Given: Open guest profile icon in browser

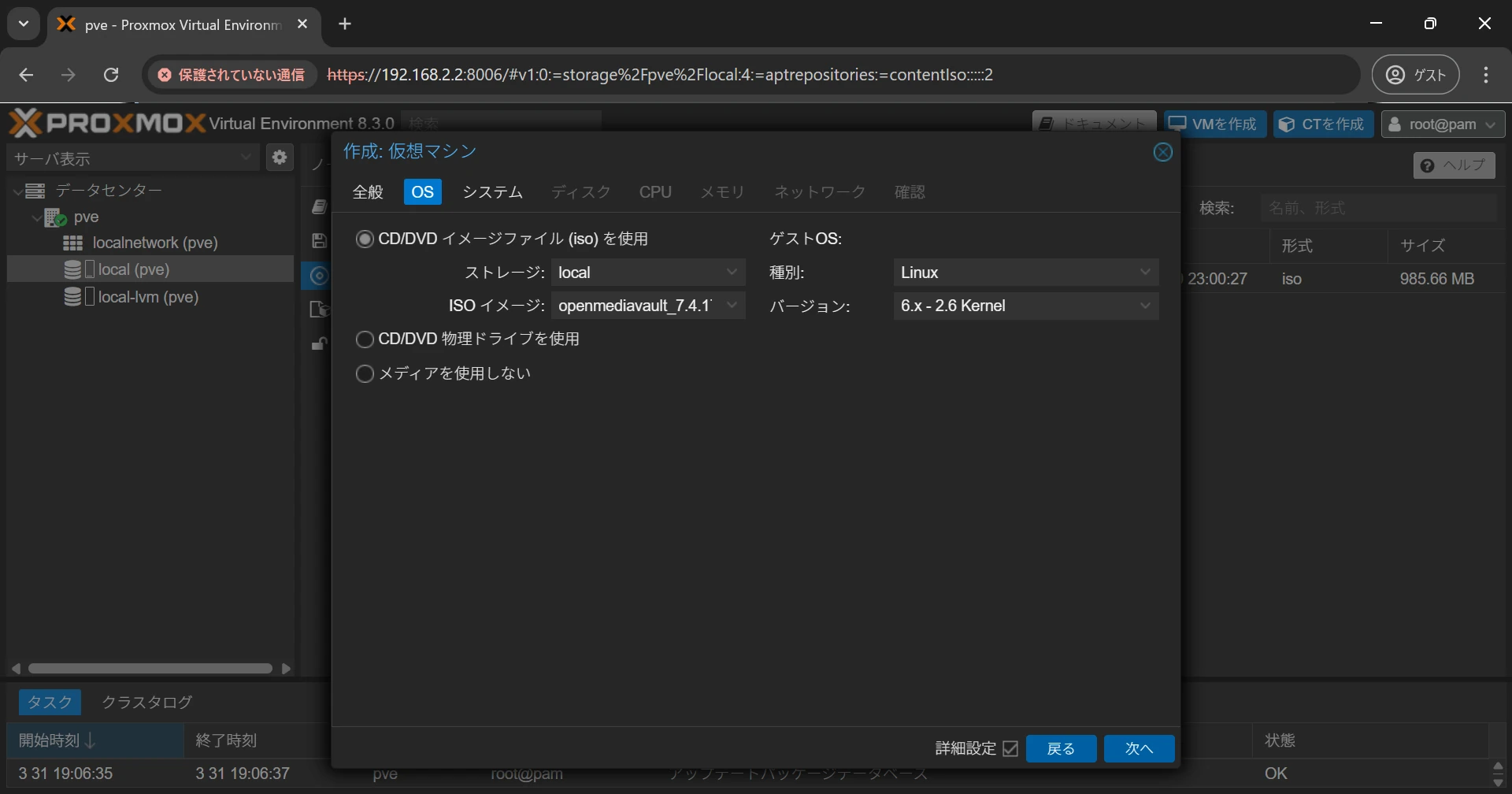Looking at the screenshot, I should (x=1416, y=75).
